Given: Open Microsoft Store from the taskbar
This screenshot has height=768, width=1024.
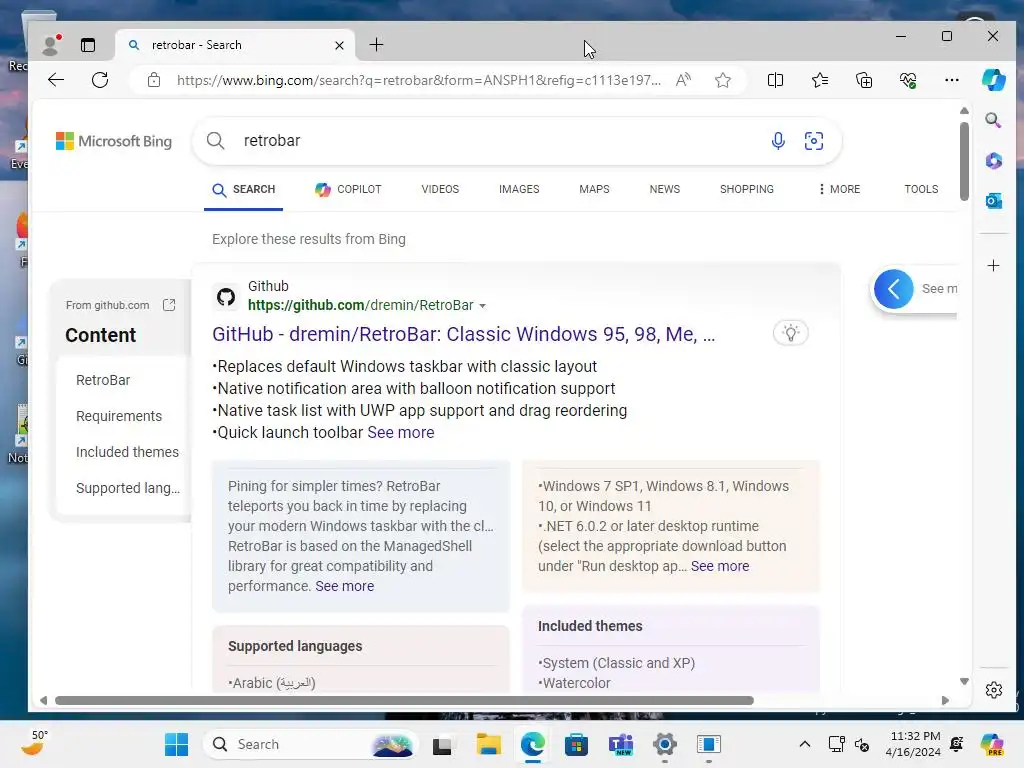Looking at the screenshot, I should coord(576,744).
